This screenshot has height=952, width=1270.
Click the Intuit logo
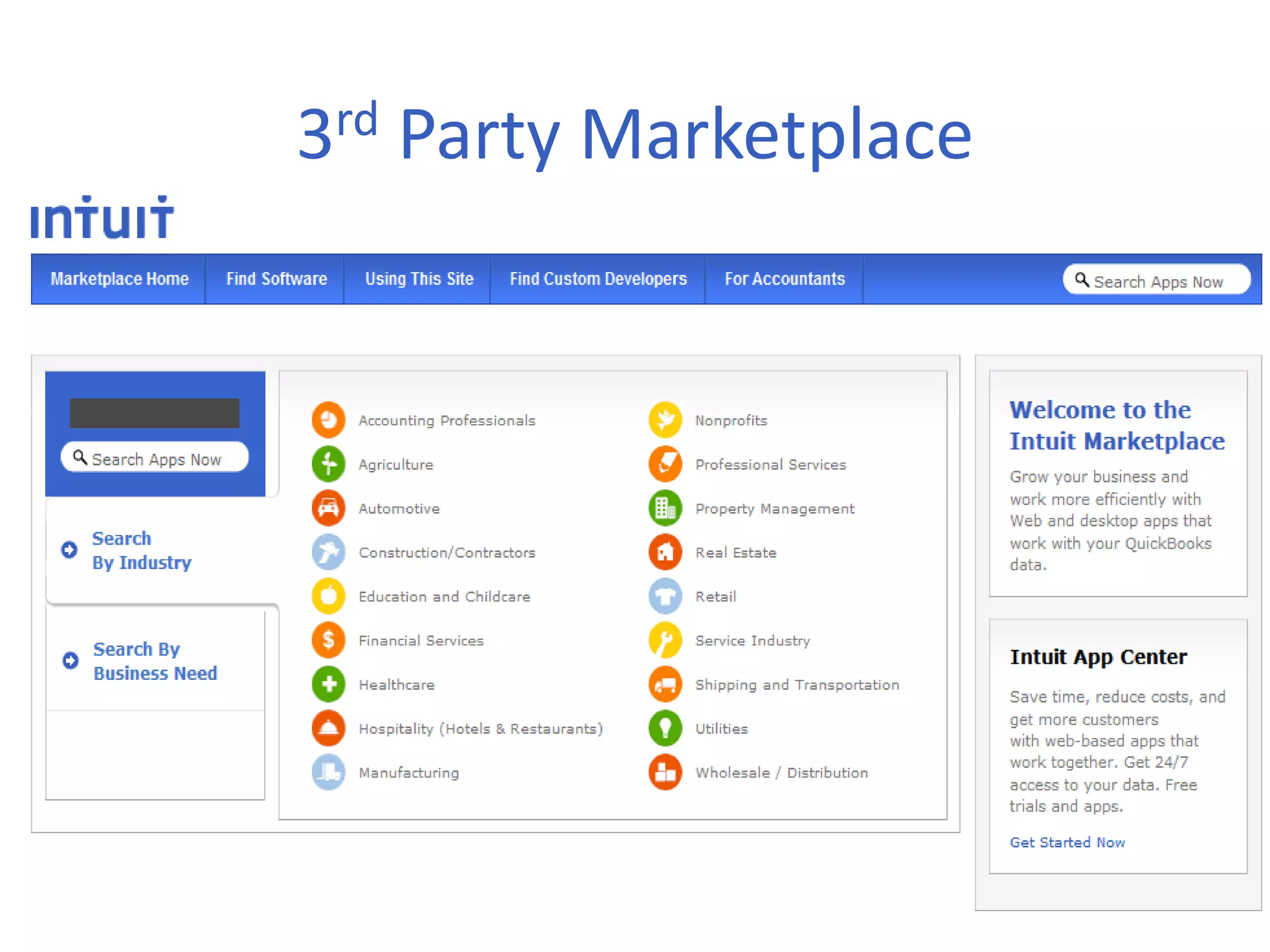[x=102, y=217]
